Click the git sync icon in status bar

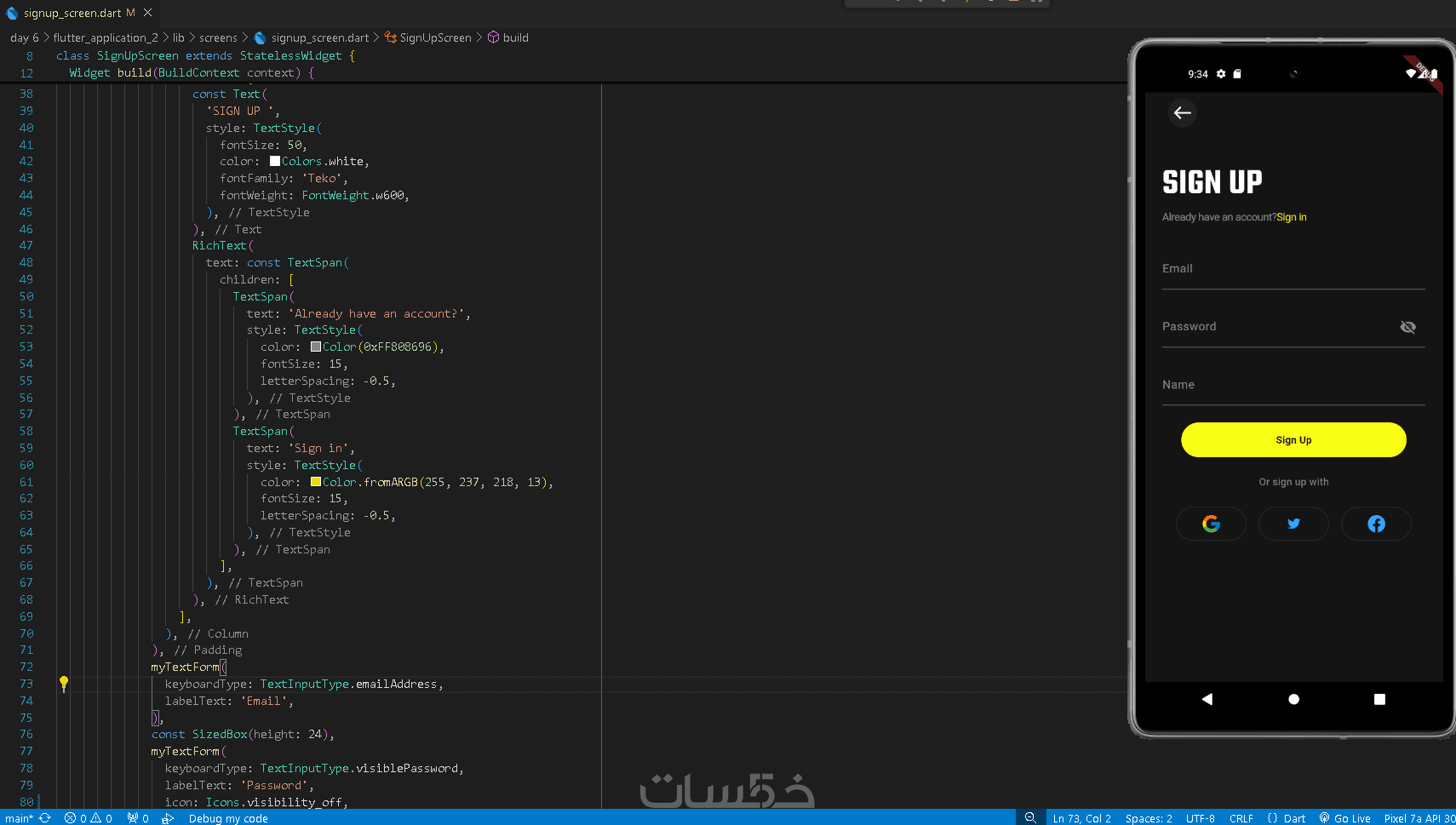tap(45, 818)
